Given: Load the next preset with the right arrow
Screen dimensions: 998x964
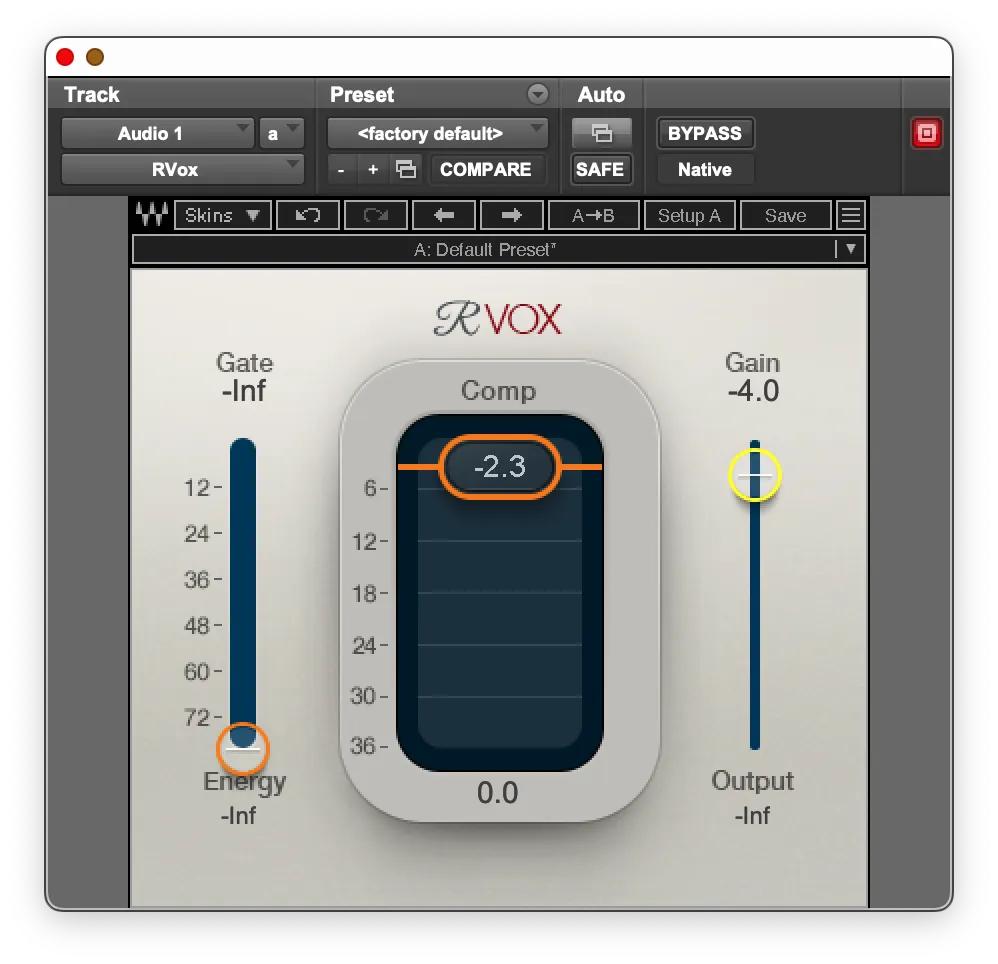Looking at the screenshot, I should tap(511, 214).
